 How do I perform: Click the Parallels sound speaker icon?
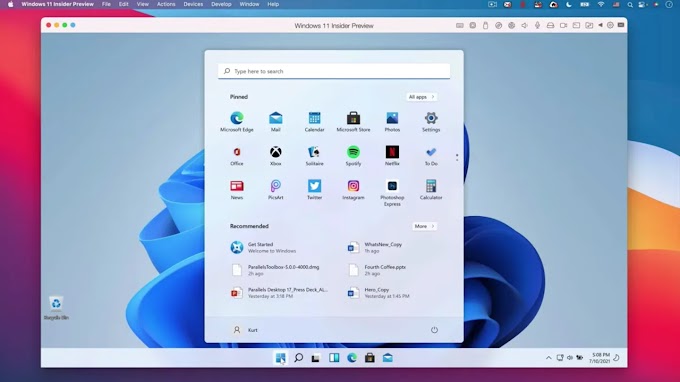(x=524, y=26)
